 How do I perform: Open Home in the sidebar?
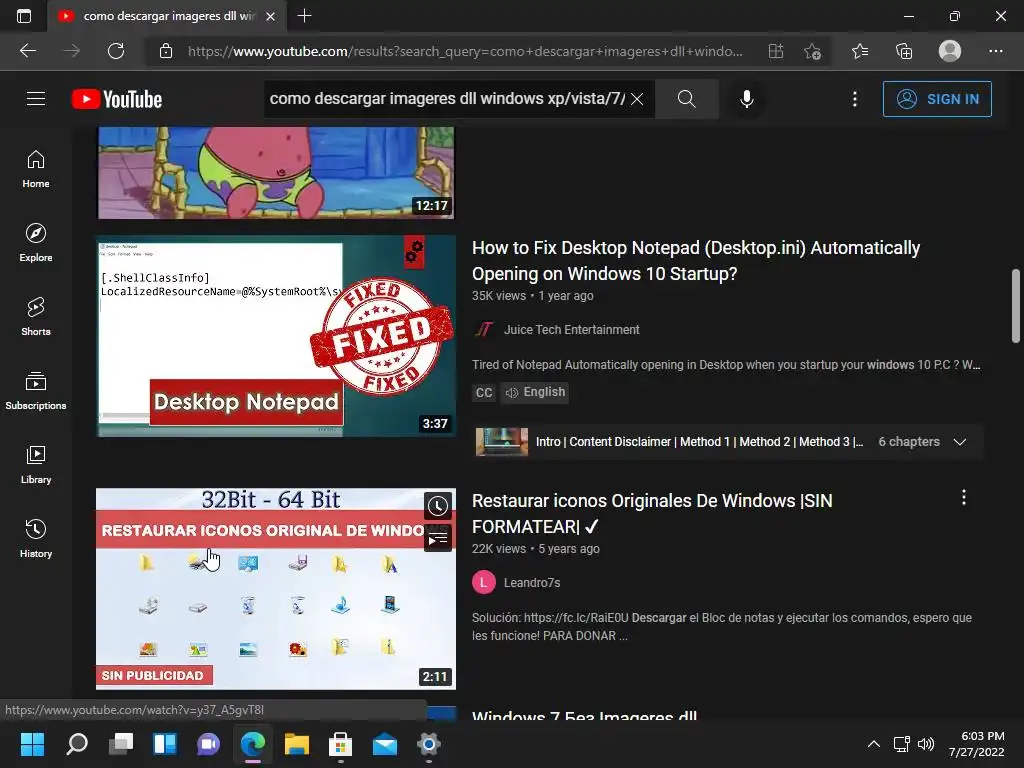coord(36,169)
